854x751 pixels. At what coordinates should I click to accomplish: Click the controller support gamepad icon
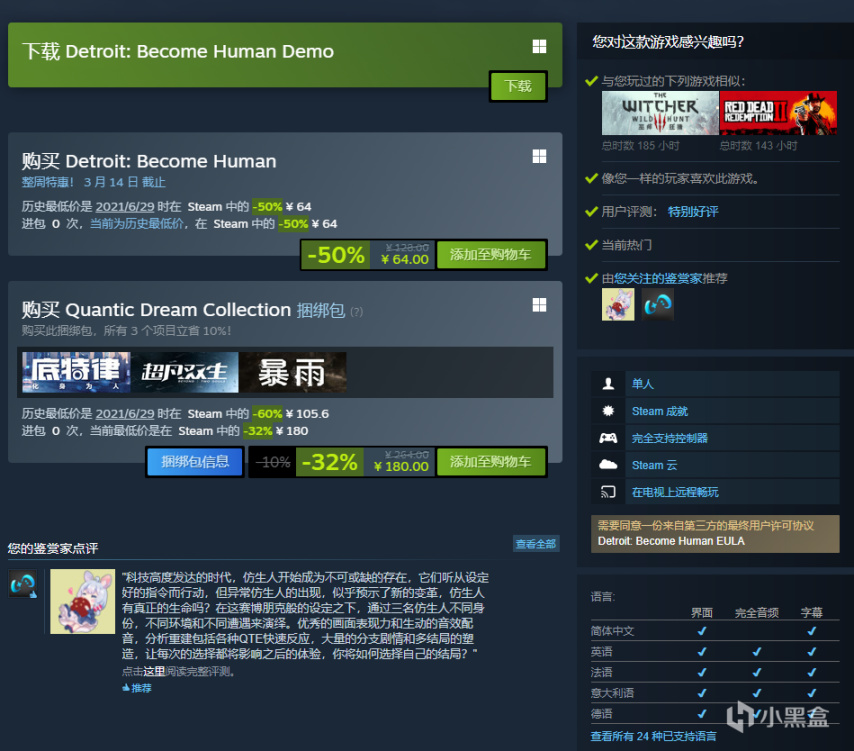608,438
